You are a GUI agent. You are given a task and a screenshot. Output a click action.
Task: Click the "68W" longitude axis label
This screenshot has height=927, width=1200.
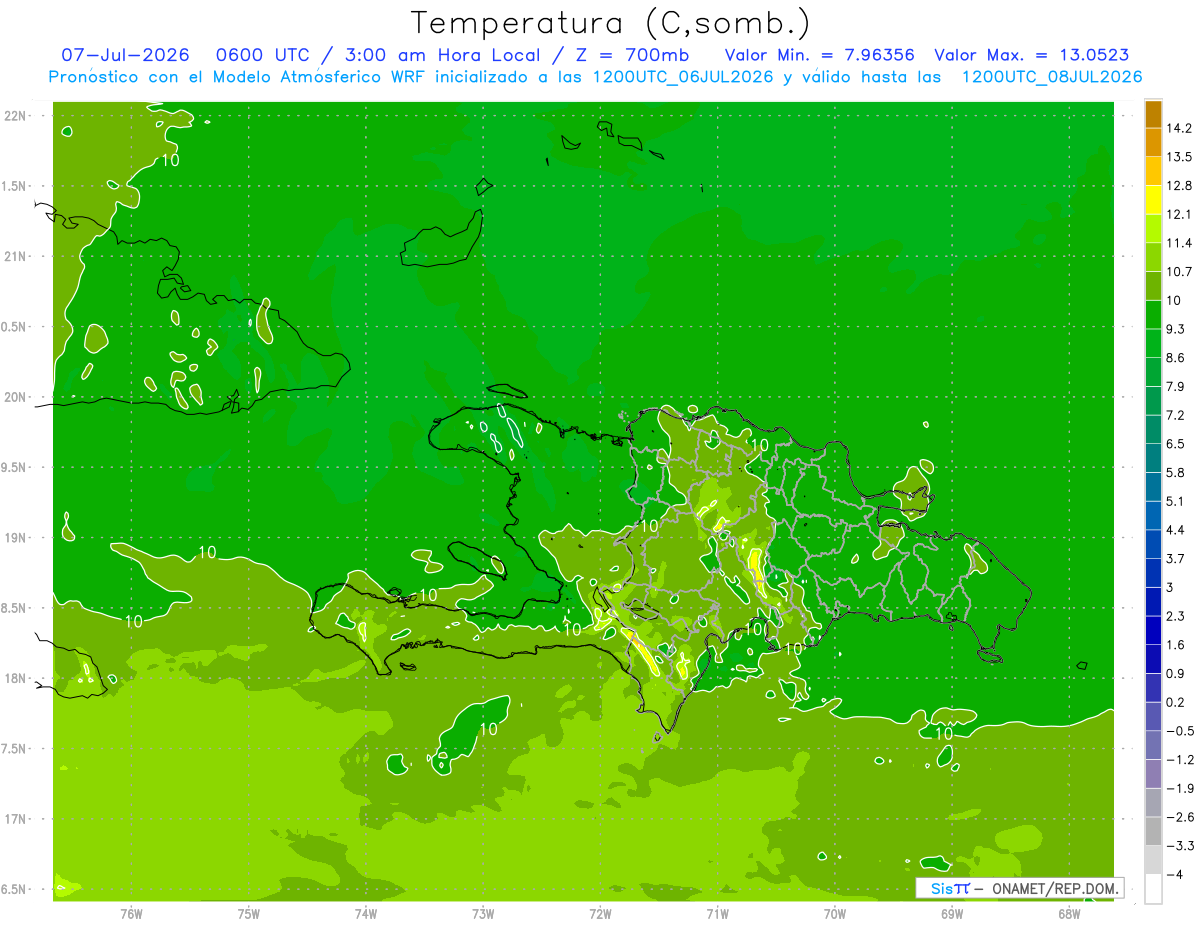point(1068,913)
